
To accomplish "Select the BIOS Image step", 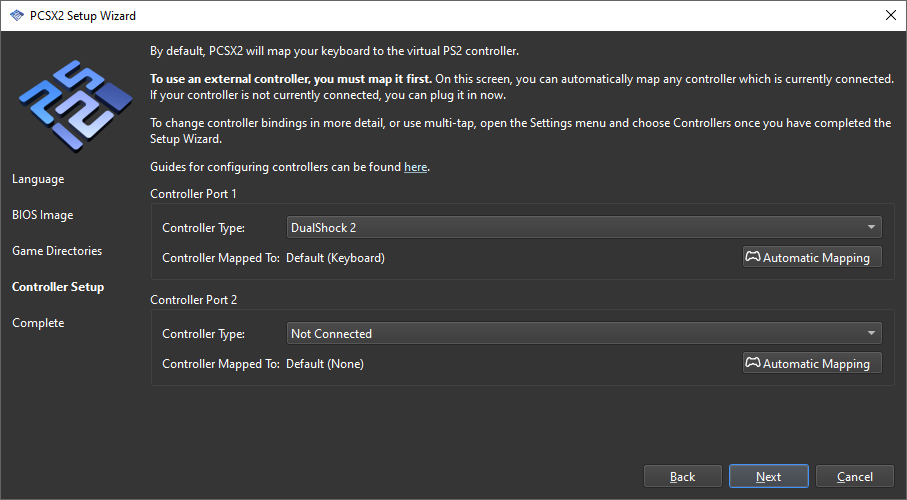I will [x=43, y=215].
